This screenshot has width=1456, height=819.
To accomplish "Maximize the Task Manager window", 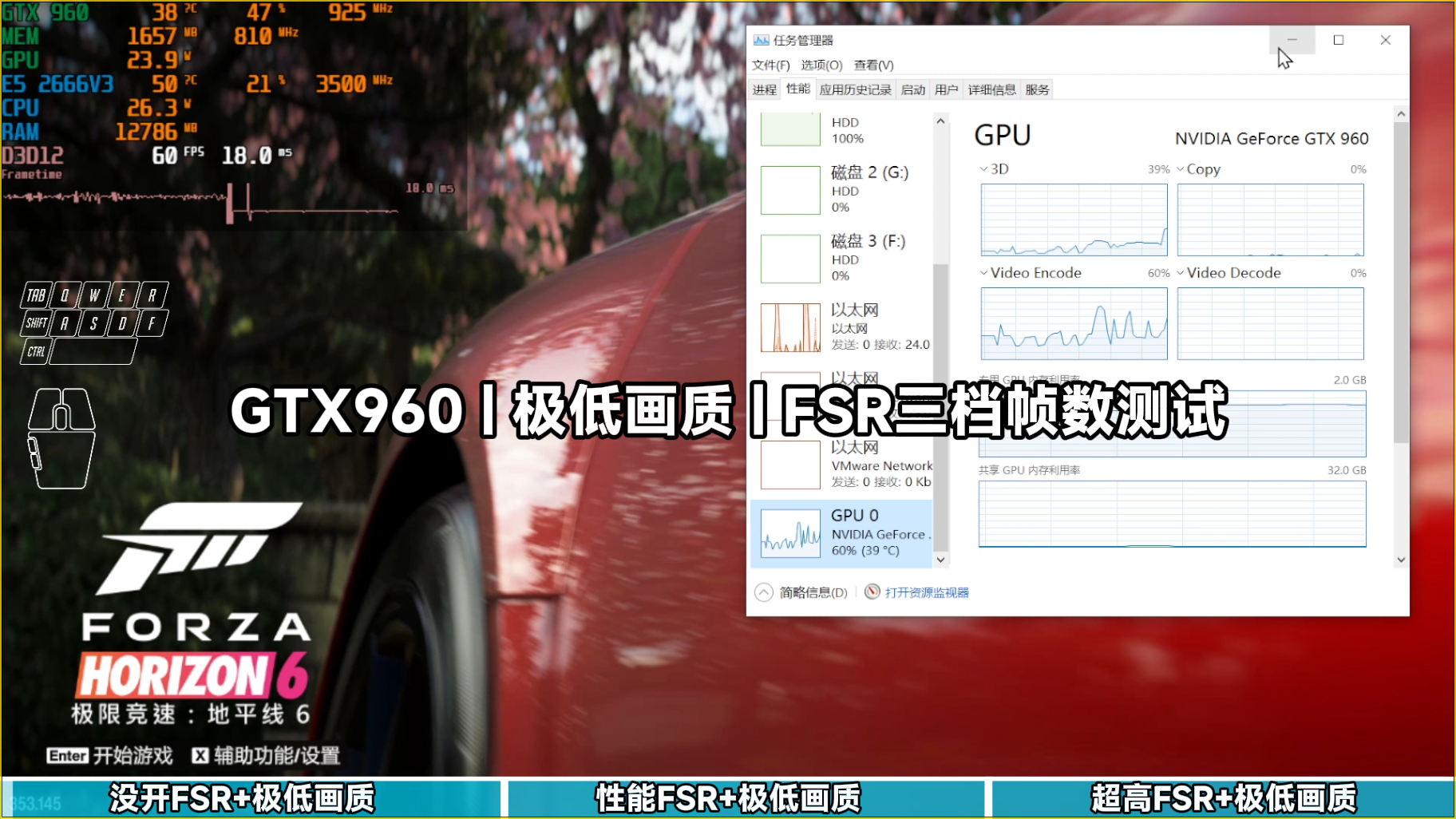I will [x=1339, y=40].
